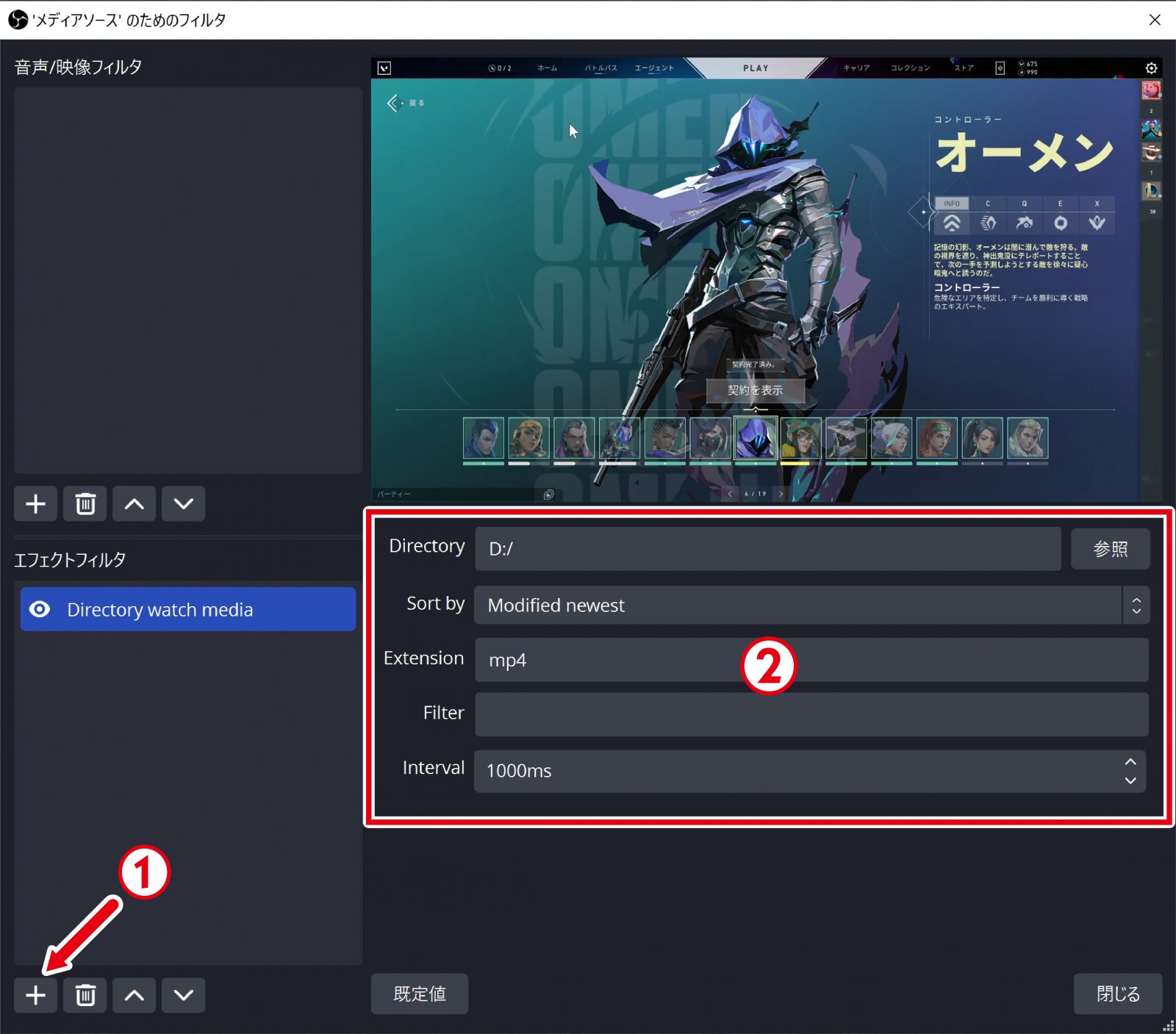Open the エージェント tab in preview
Viewport: 1176px width, 1034px height.
click(x=654, y=68)
